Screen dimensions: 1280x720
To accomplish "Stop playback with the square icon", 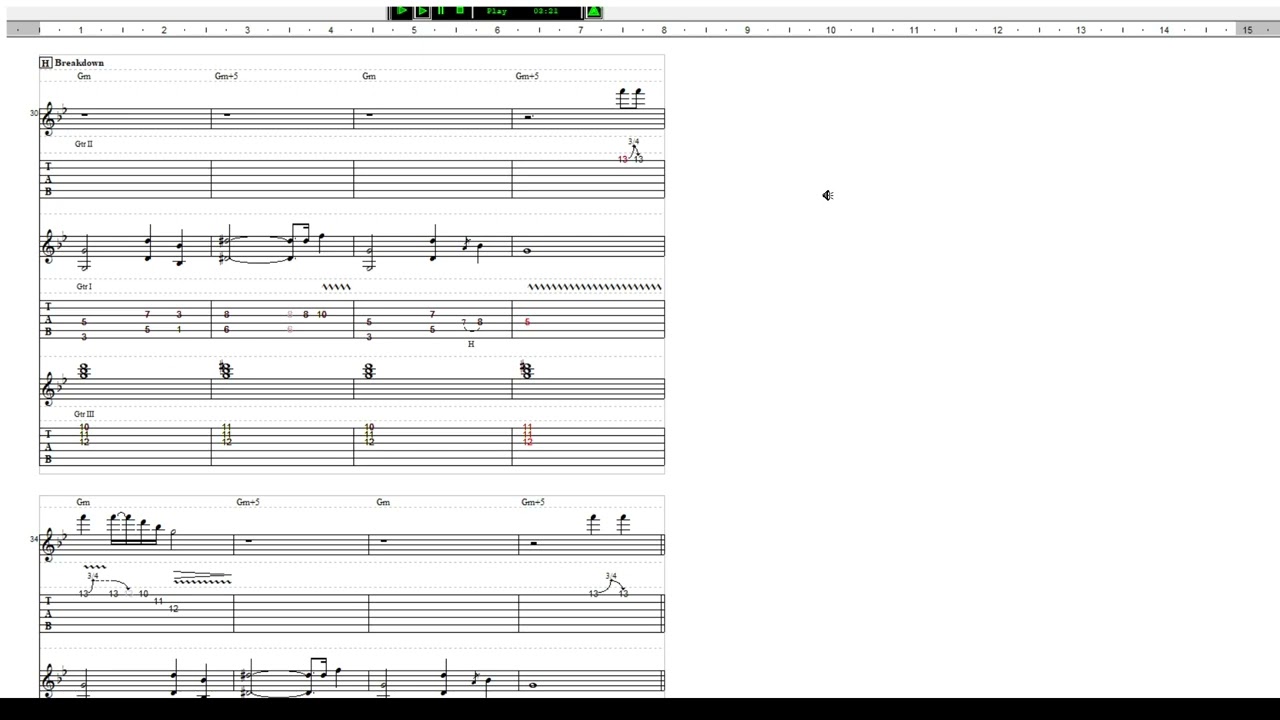I will (460, 11).
